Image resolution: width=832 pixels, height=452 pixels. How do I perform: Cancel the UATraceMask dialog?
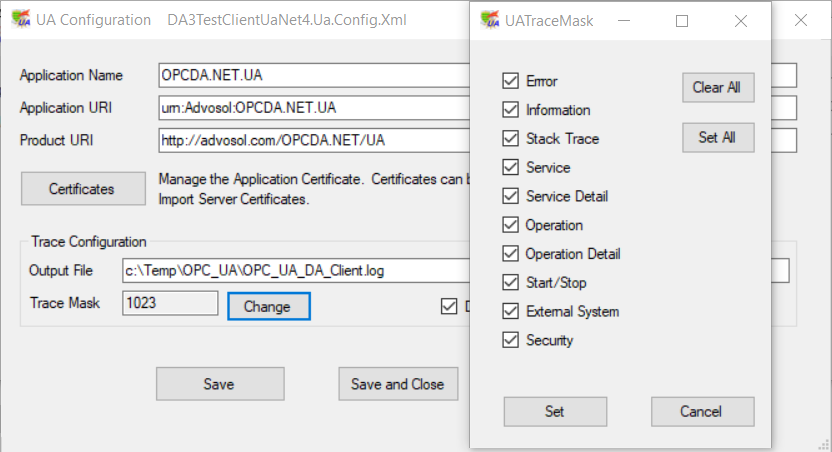pyautogui.click(x=702, y=411)
